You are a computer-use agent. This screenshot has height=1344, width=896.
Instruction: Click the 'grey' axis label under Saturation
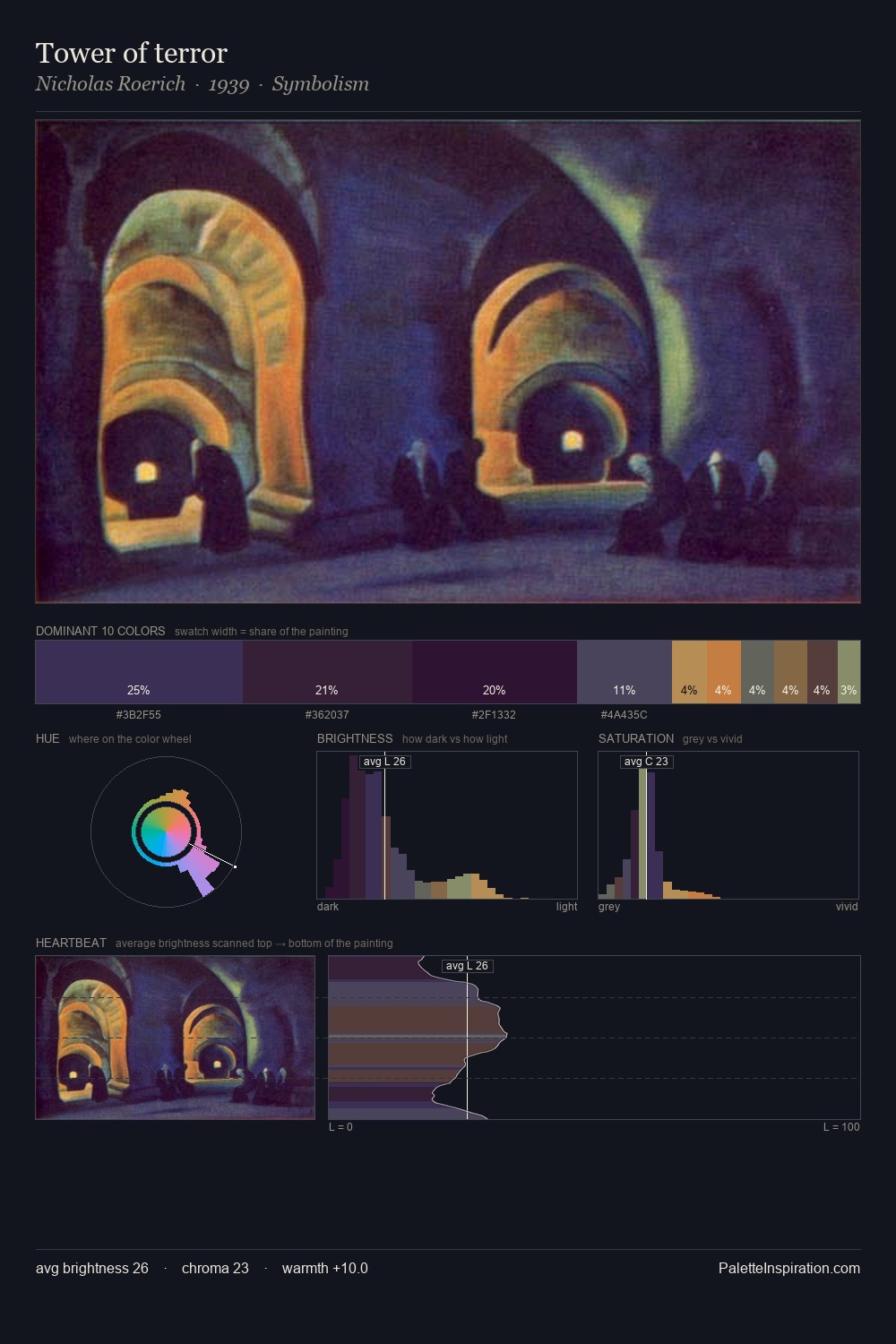(x=609, y=907)
